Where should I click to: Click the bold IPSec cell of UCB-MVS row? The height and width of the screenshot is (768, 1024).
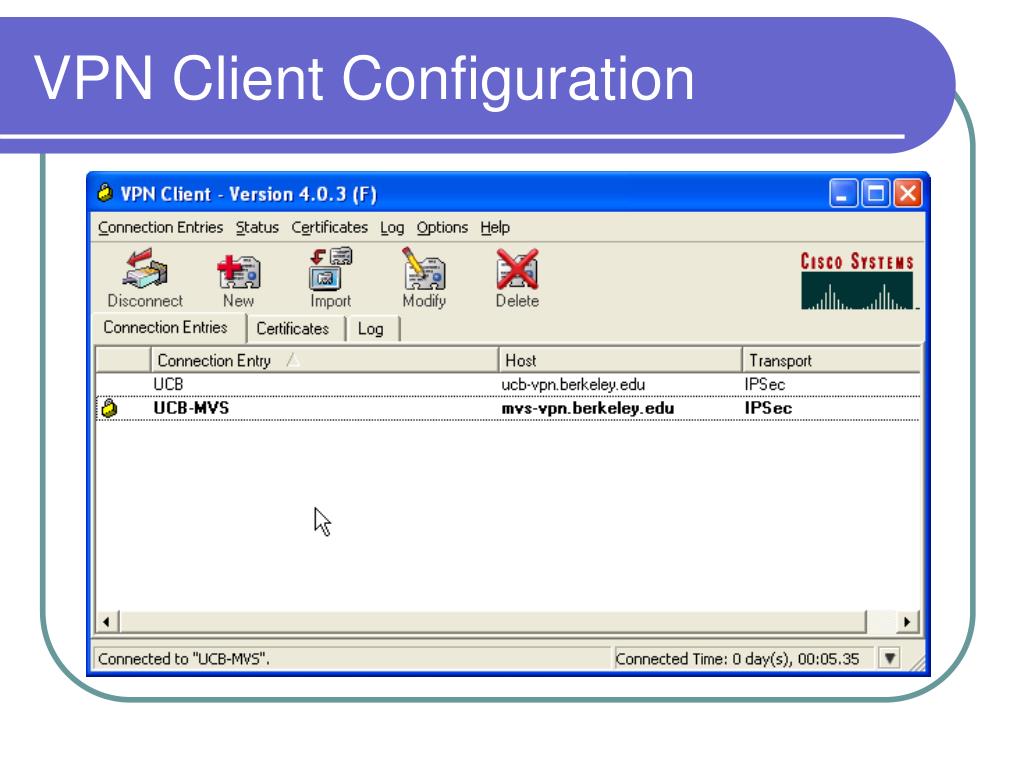768,408
